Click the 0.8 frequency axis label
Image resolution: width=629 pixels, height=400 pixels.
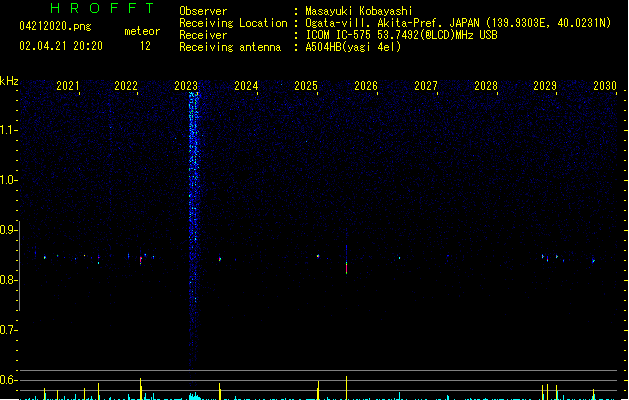click(8, 280)
